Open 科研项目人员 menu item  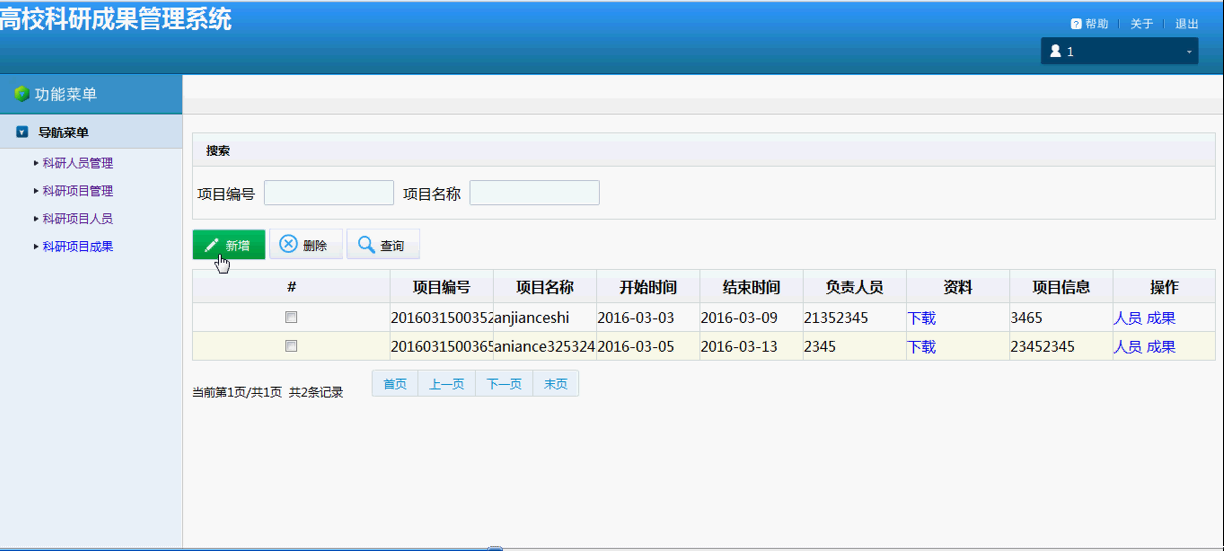78,219
